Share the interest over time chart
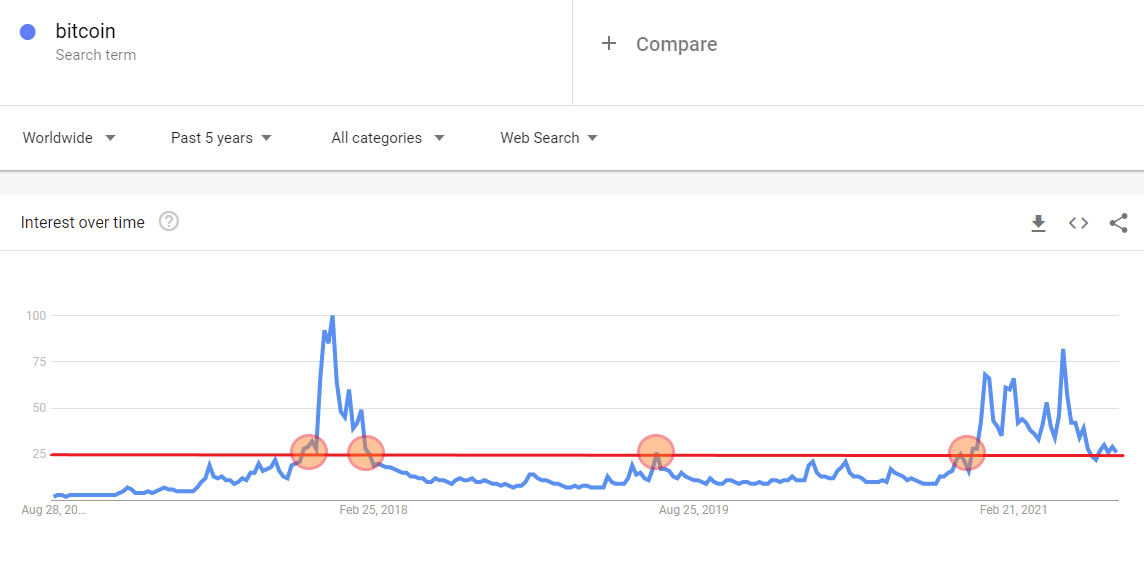1144x565 pixels. tap(1118, 223)
